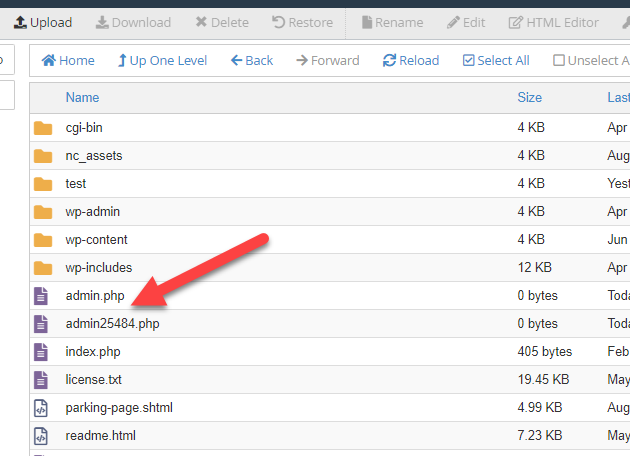Click the Upload toolbar button
Image resolution: width=630 pixels, height=456 pixels.
42,22
